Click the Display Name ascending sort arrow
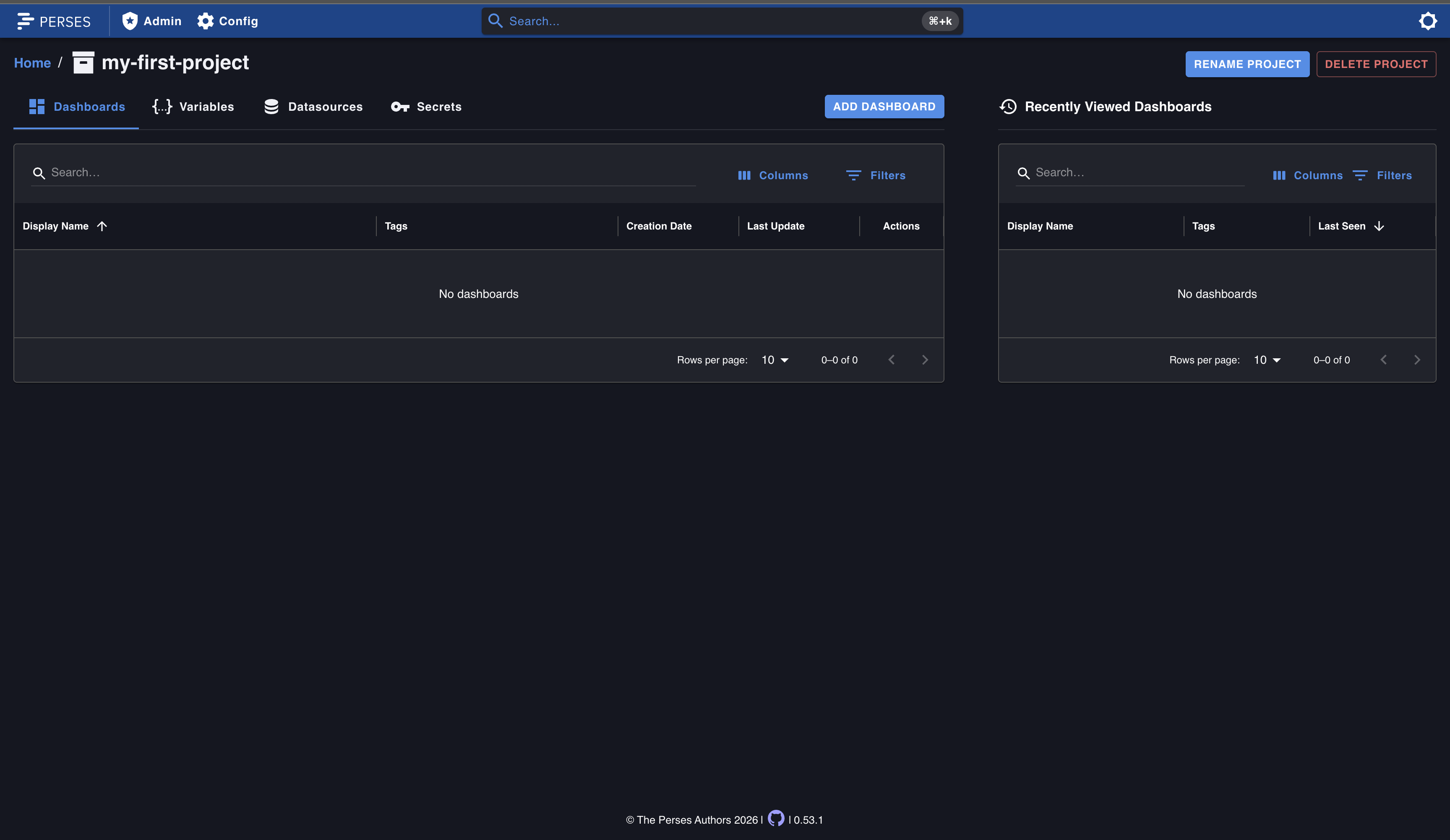1450x840 pixels. click(102, 226)
